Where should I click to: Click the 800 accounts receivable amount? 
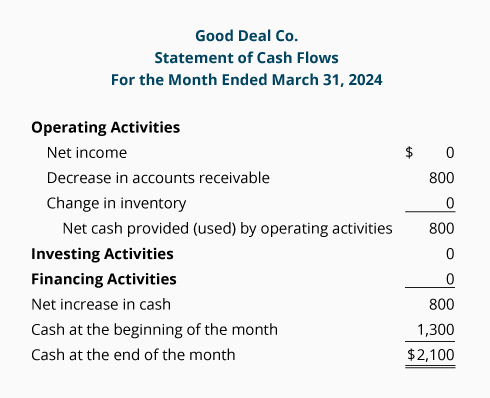click(x=442, y=178)
